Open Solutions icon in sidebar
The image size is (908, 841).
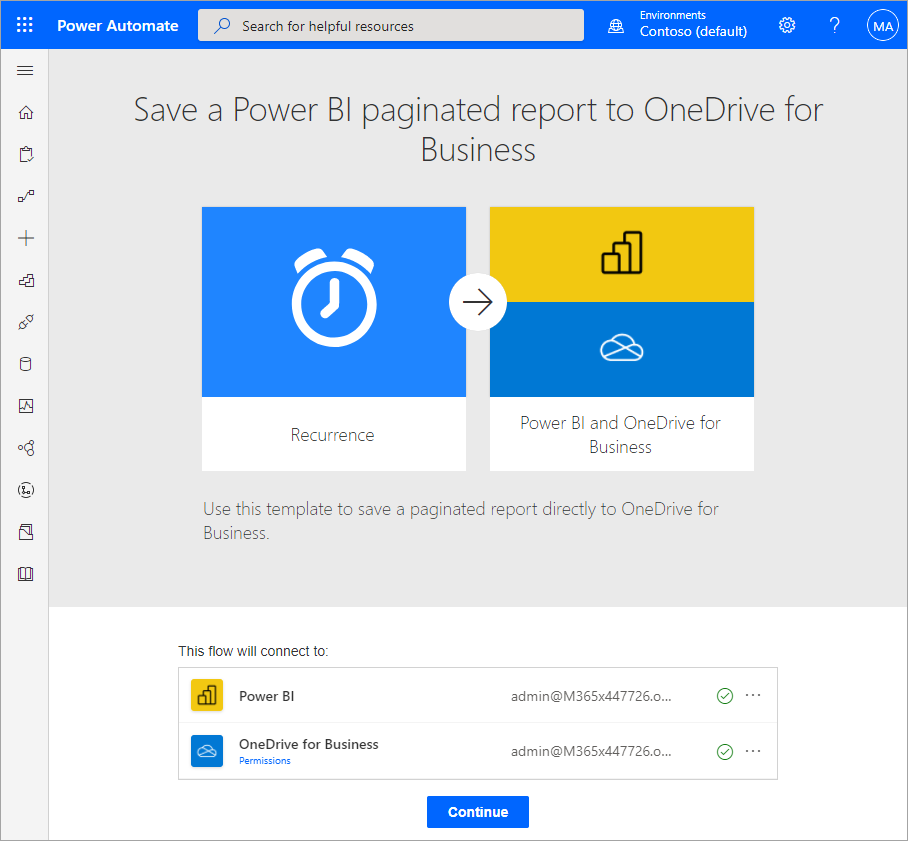coord(25,532)
